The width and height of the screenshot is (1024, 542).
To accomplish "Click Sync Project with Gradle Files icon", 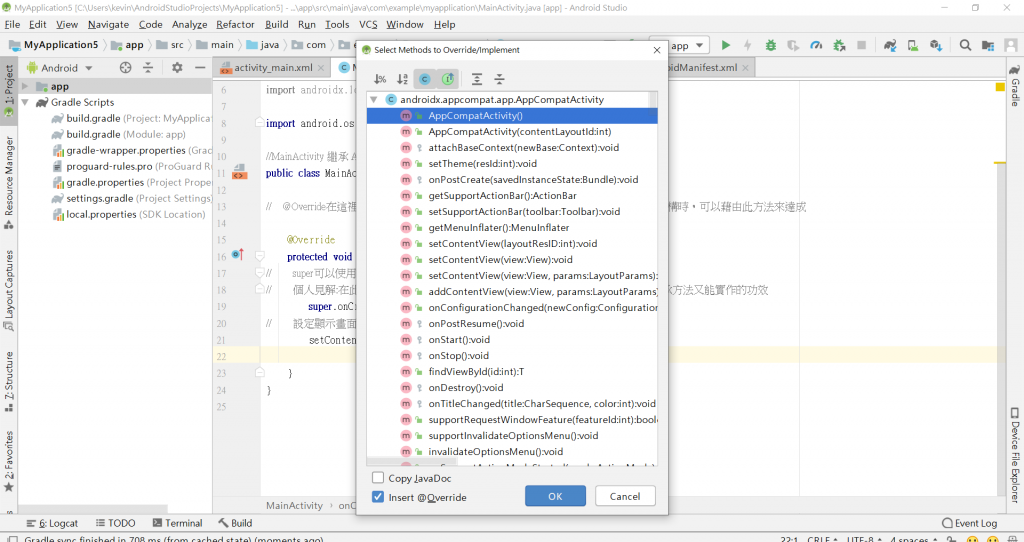I will pos(890,46).
